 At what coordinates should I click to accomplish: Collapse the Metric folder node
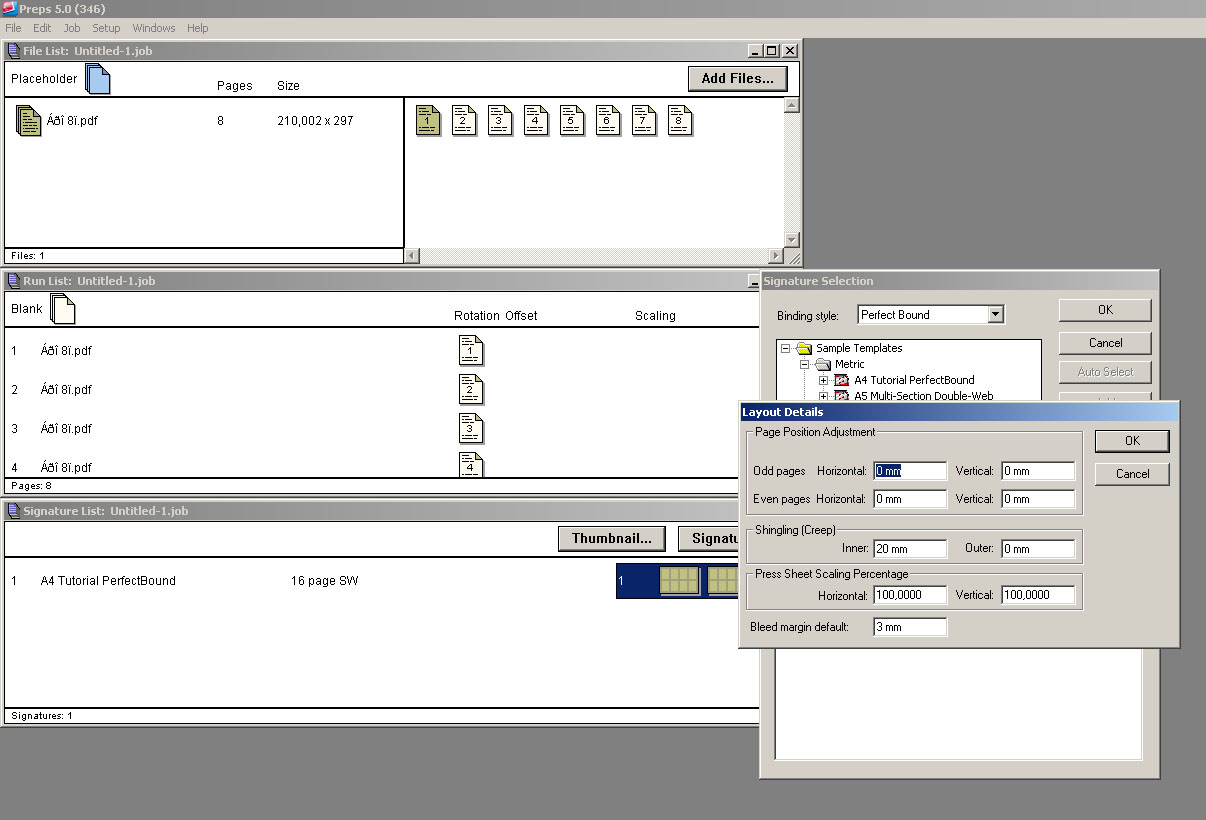tap(805, 365)
